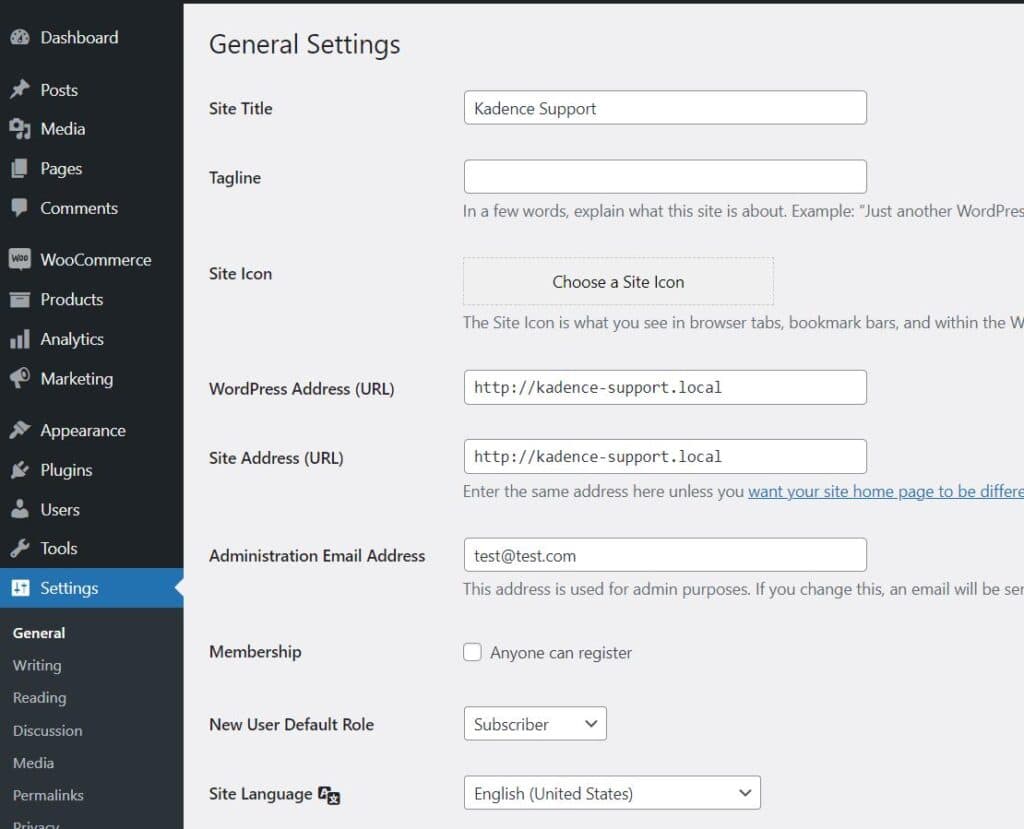
Task: Enable the Anyone can register checkbox
Action: (x=472, y=652)
